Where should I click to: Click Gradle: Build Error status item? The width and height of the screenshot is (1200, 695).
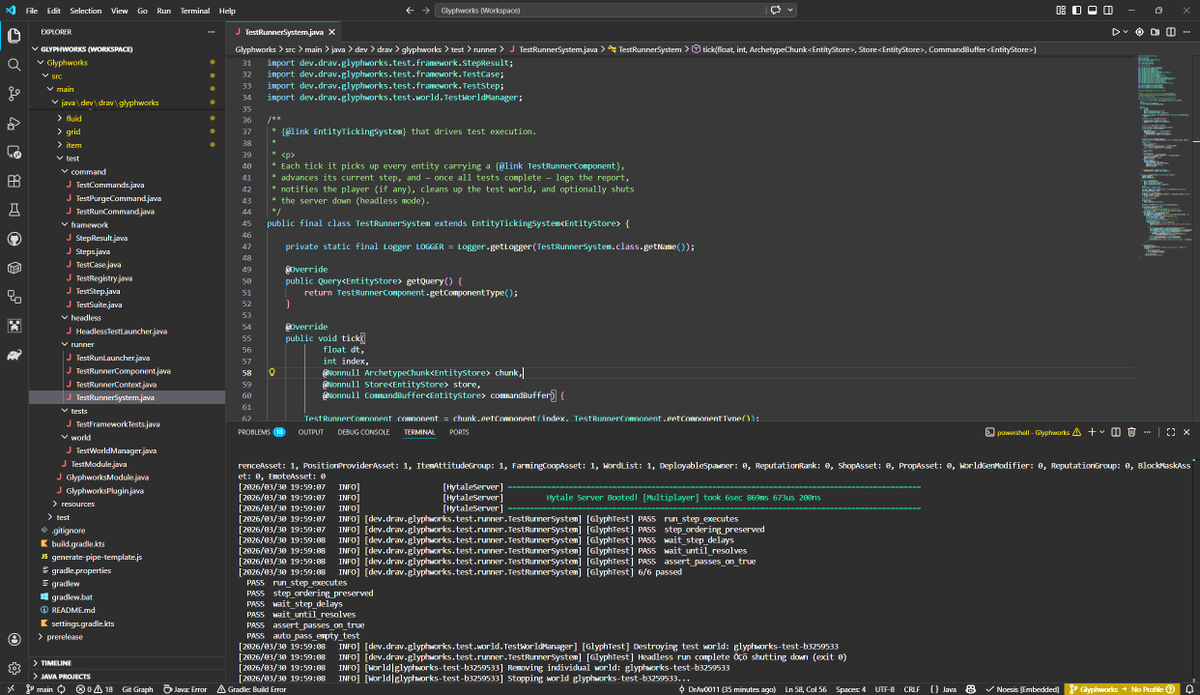[250, 689]
